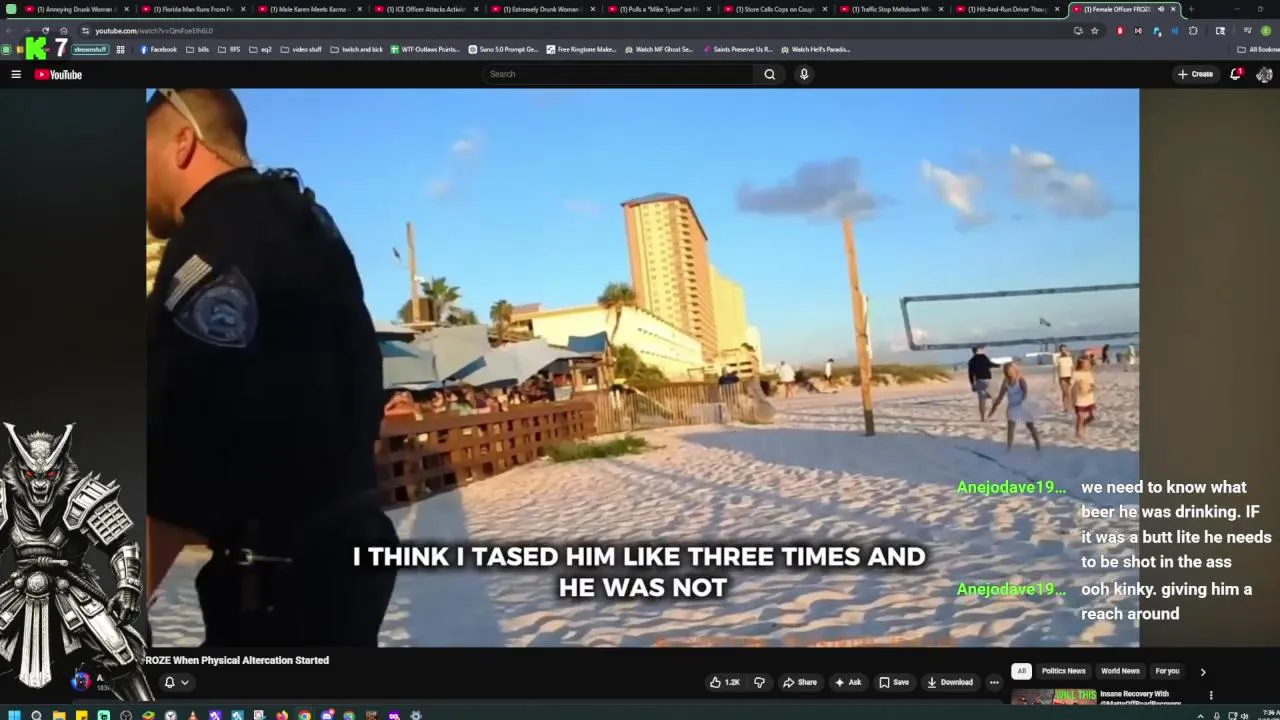
Task: Open YouTube notifications bell
Action: click(1236, 74)
